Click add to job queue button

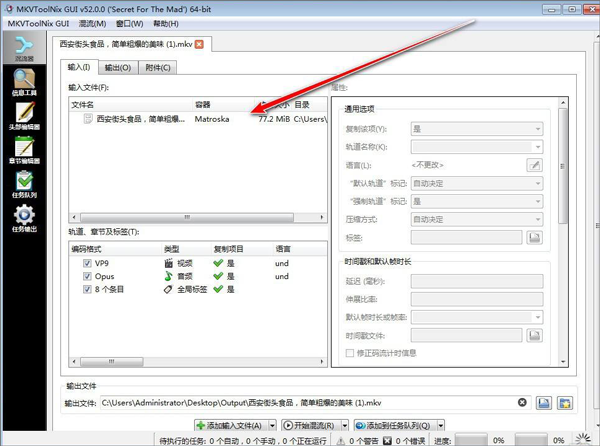pos(395,425)
